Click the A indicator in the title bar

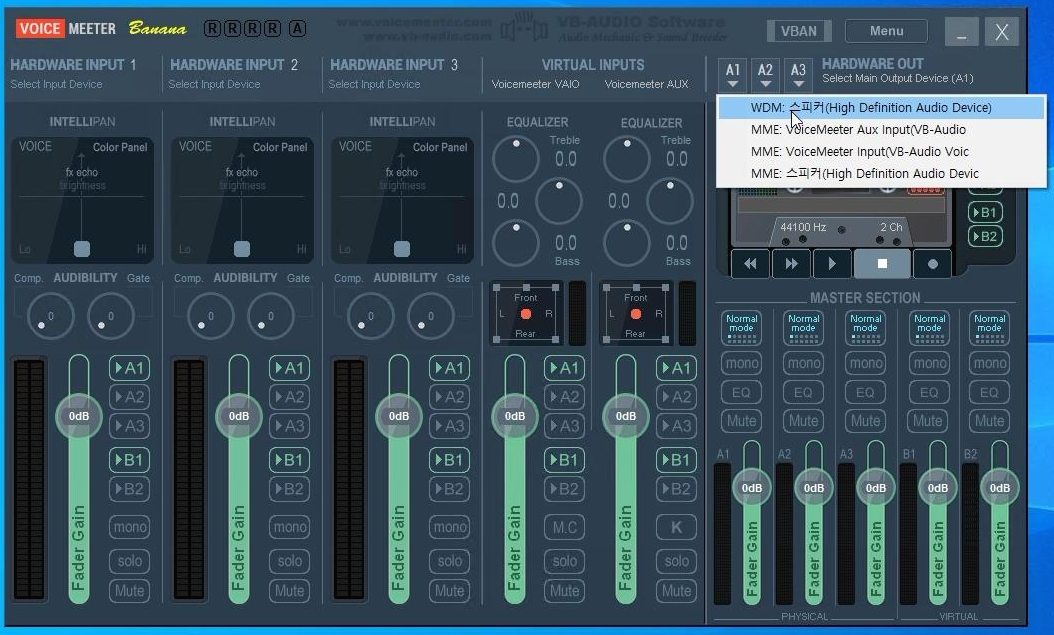click(297, 28)
